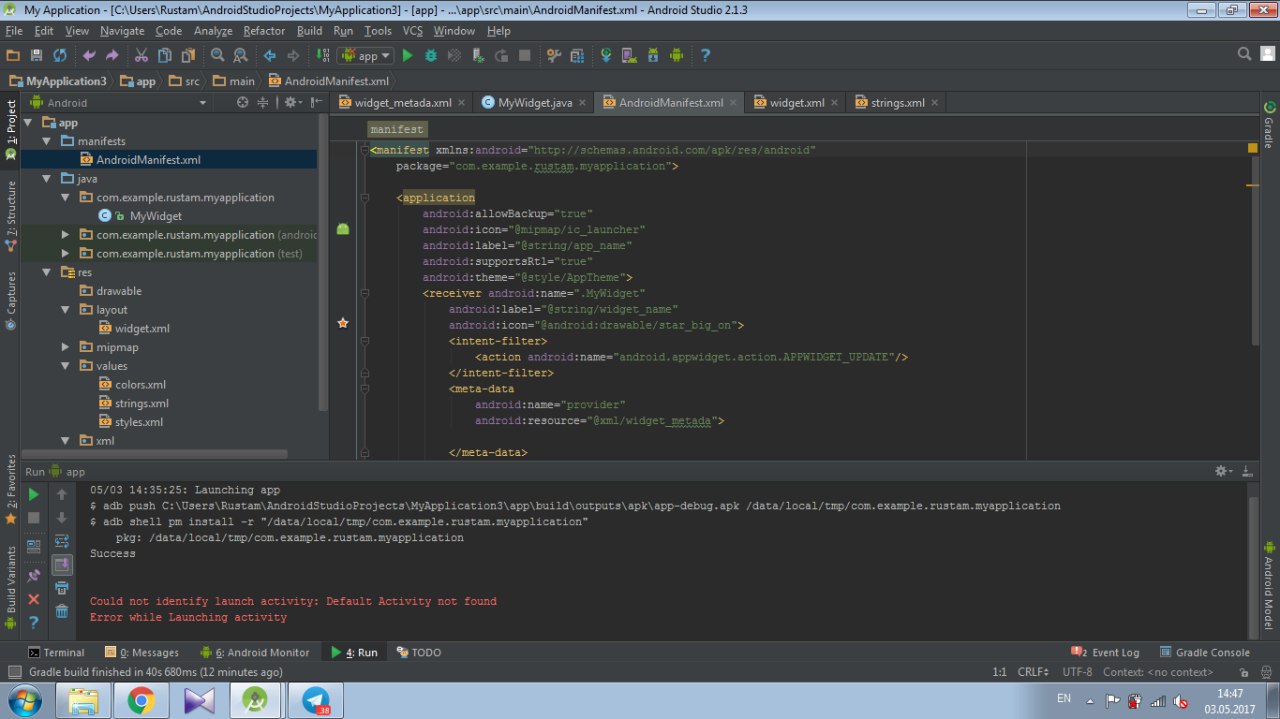Click the Debug app bug icon
Image resolution: width=1280 pixels, height=719 pixels.
coord(431,56)
